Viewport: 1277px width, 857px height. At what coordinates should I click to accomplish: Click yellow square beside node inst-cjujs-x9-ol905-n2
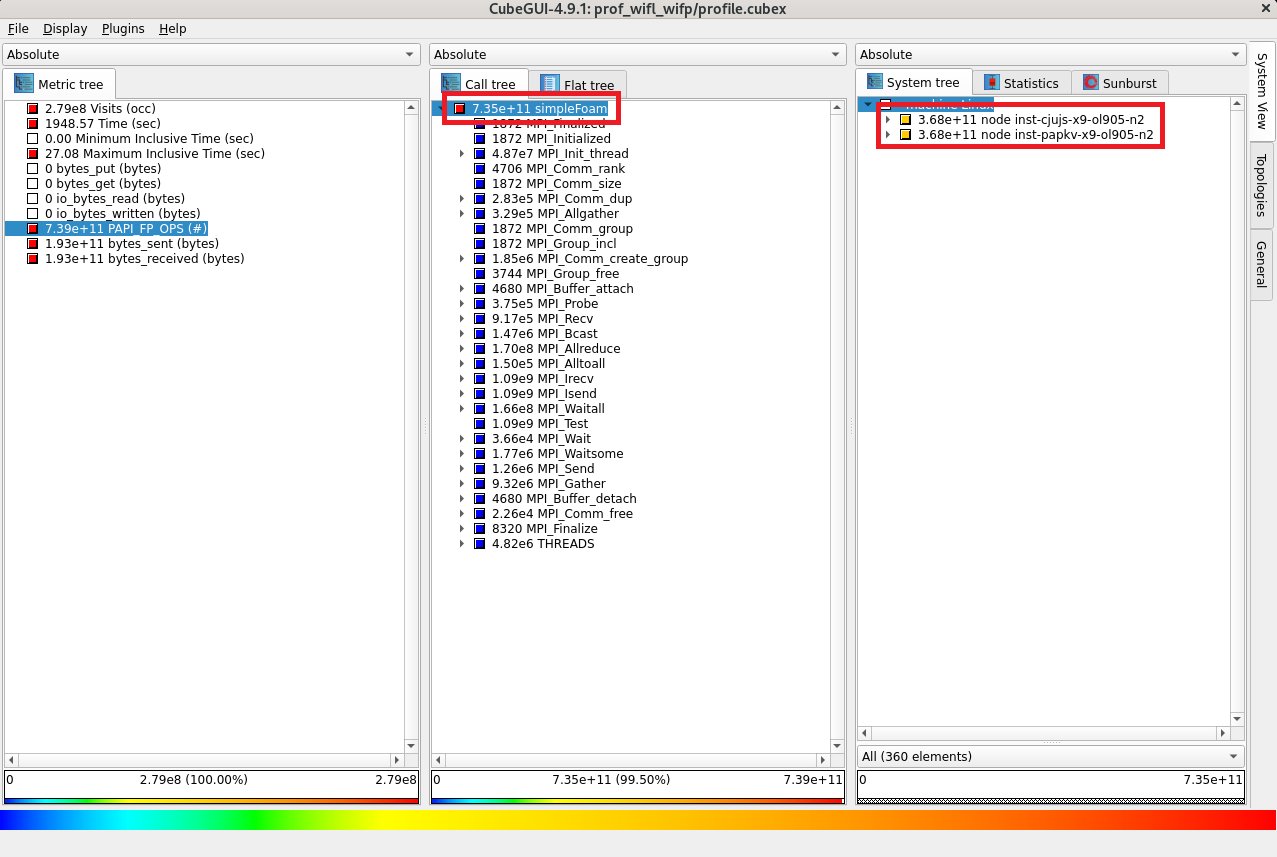(x=906, y=119)
